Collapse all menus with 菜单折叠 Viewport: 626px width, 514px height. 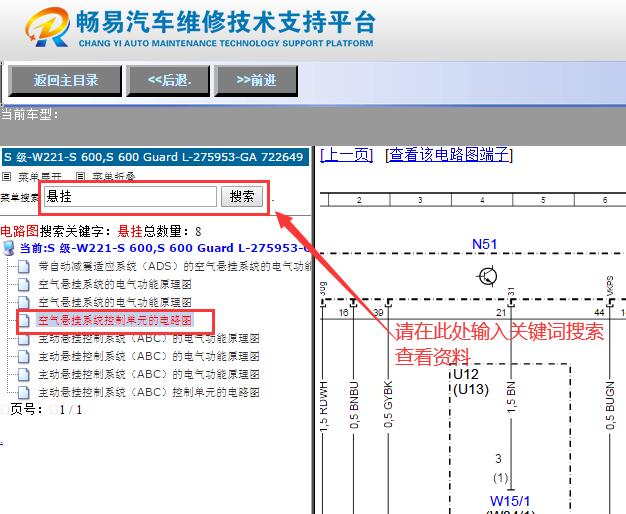tap(114, 177)
